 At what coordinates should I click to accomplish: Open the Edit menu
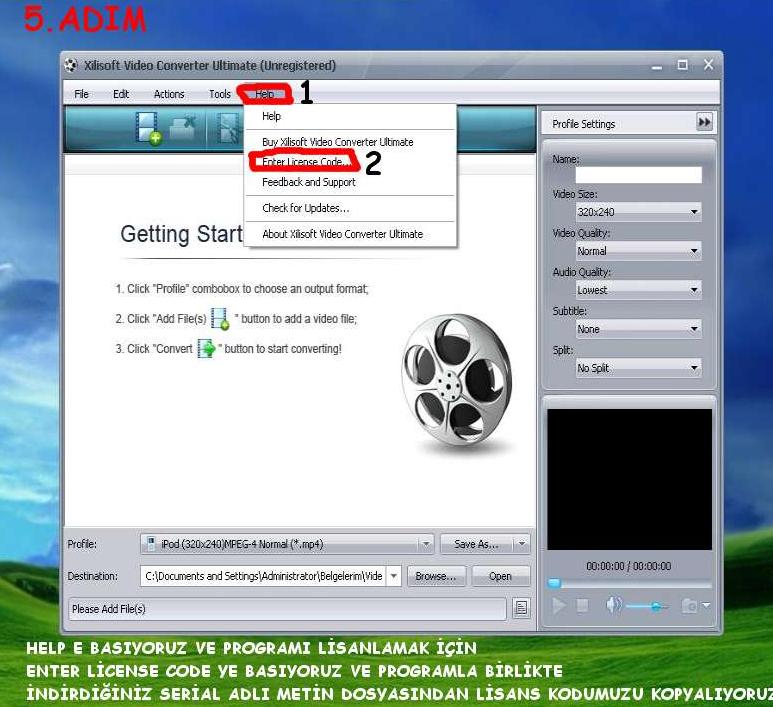[x=121, y=94]
